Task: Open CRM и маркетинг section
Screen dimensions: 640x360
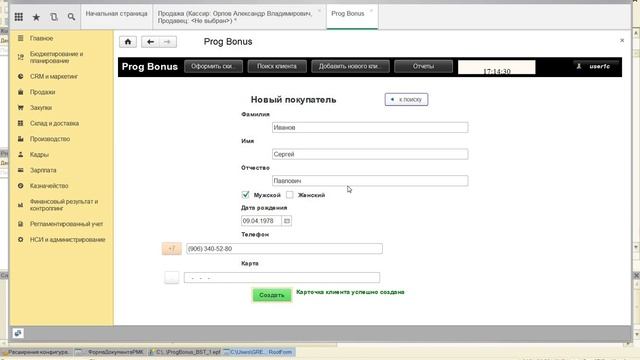Action: 53,76
